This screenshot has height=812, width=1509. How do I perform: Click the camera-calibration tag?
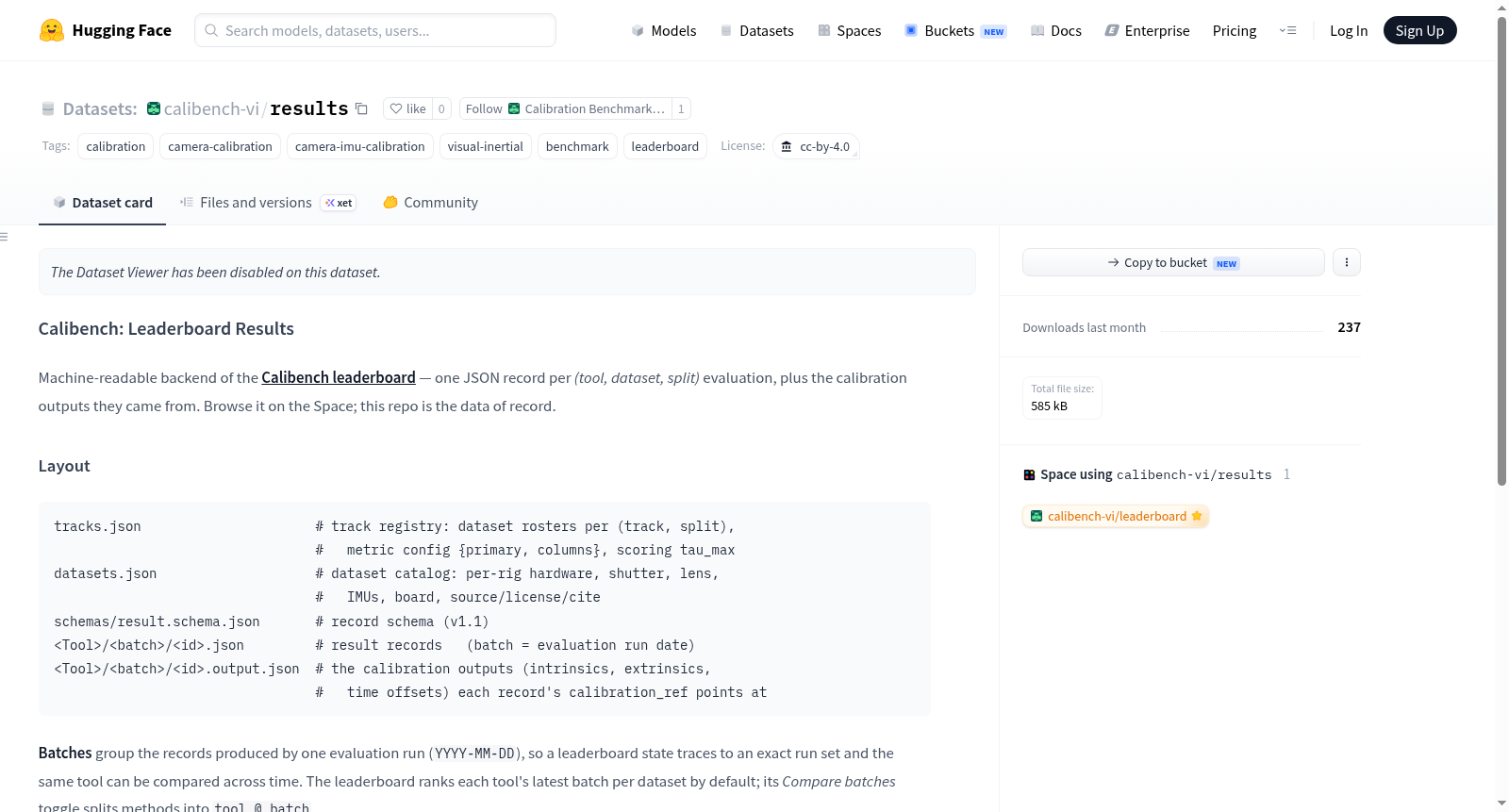(220, 146)
